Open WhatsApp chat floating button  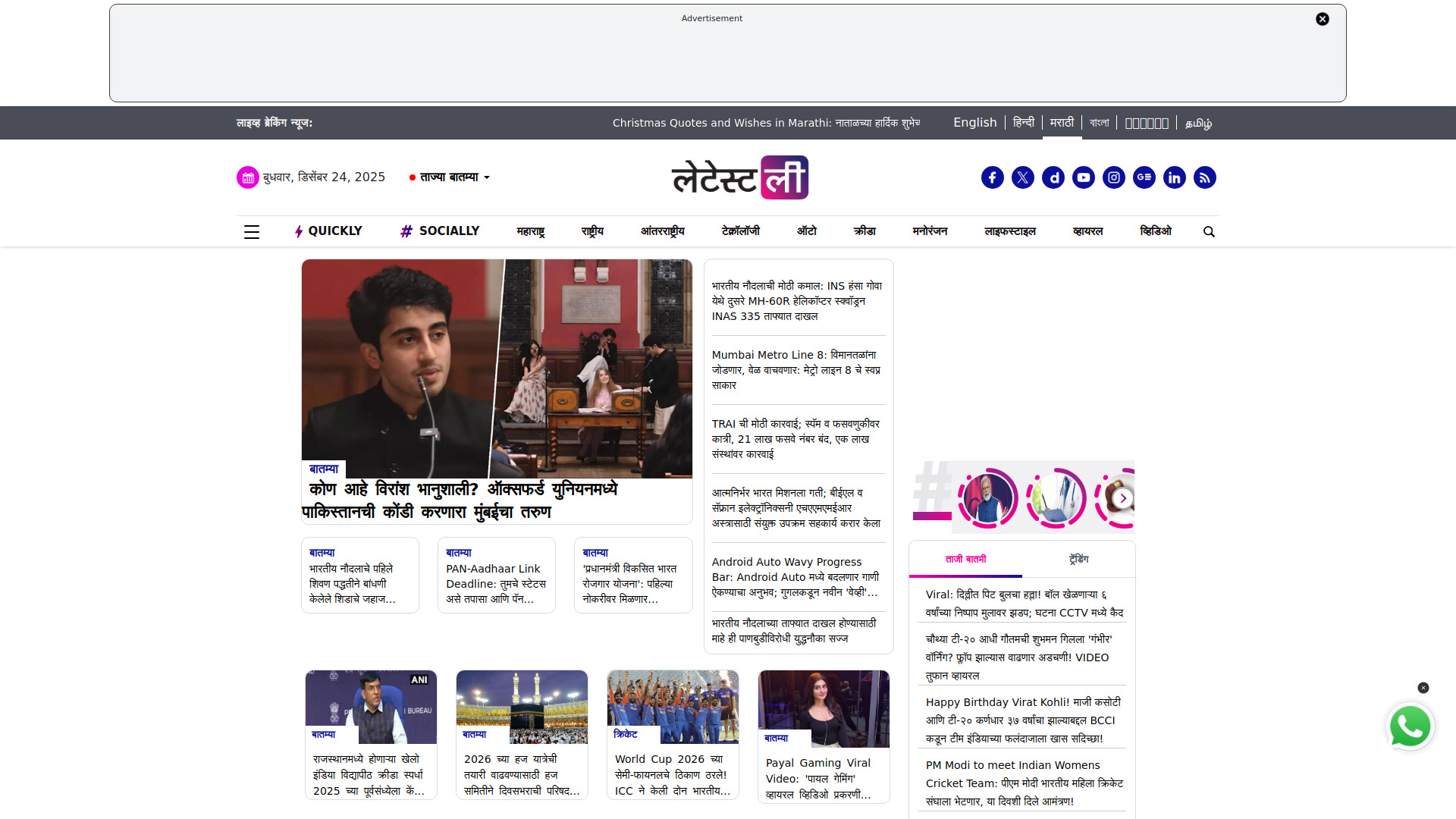point(1410,726)
